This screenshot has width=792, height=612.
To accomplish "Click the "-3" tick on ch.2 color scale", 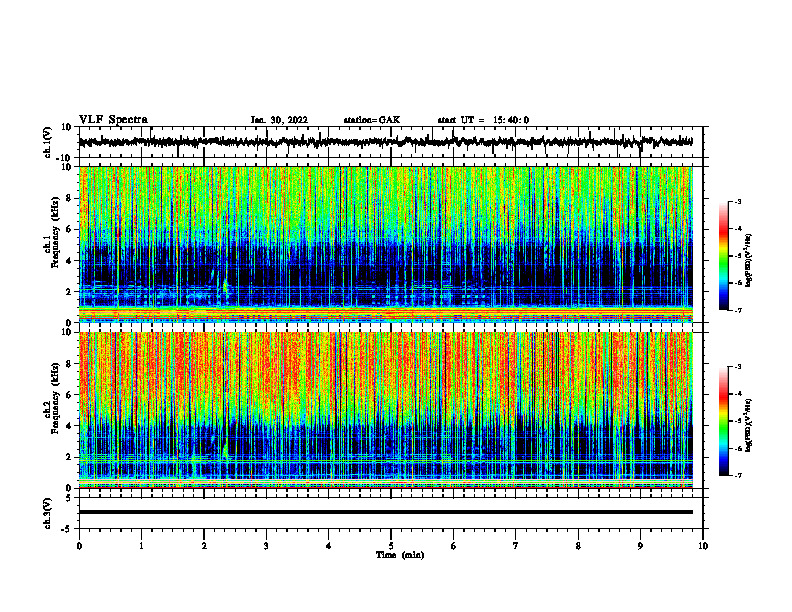I will pyautogui.click(x=738, y=367).
